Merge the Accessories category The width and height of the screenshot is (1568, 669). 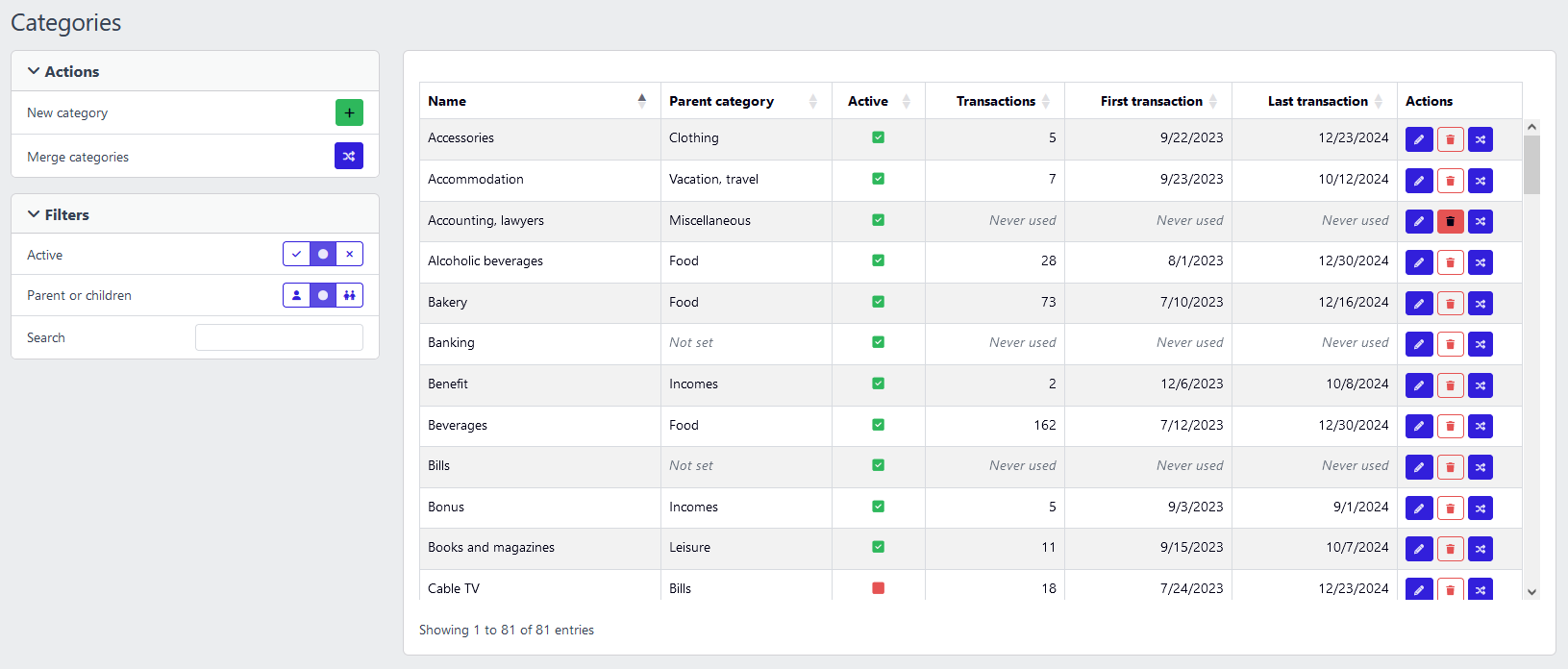[x=1481, y=139]
